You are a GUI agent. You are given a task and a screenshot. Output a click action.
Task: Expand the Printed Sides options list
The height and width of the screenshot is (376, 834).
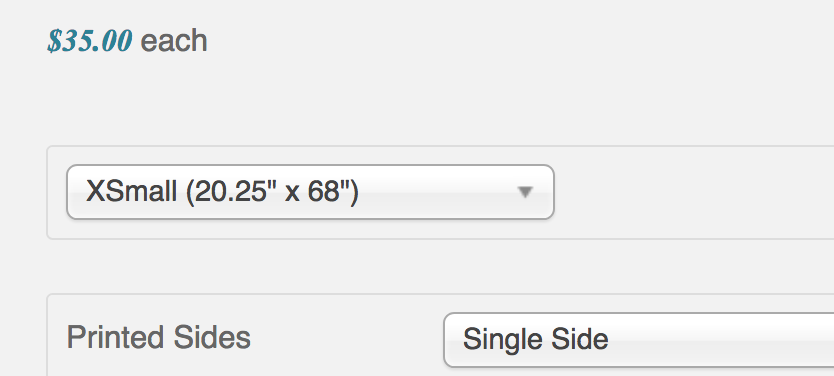[638, 339]
